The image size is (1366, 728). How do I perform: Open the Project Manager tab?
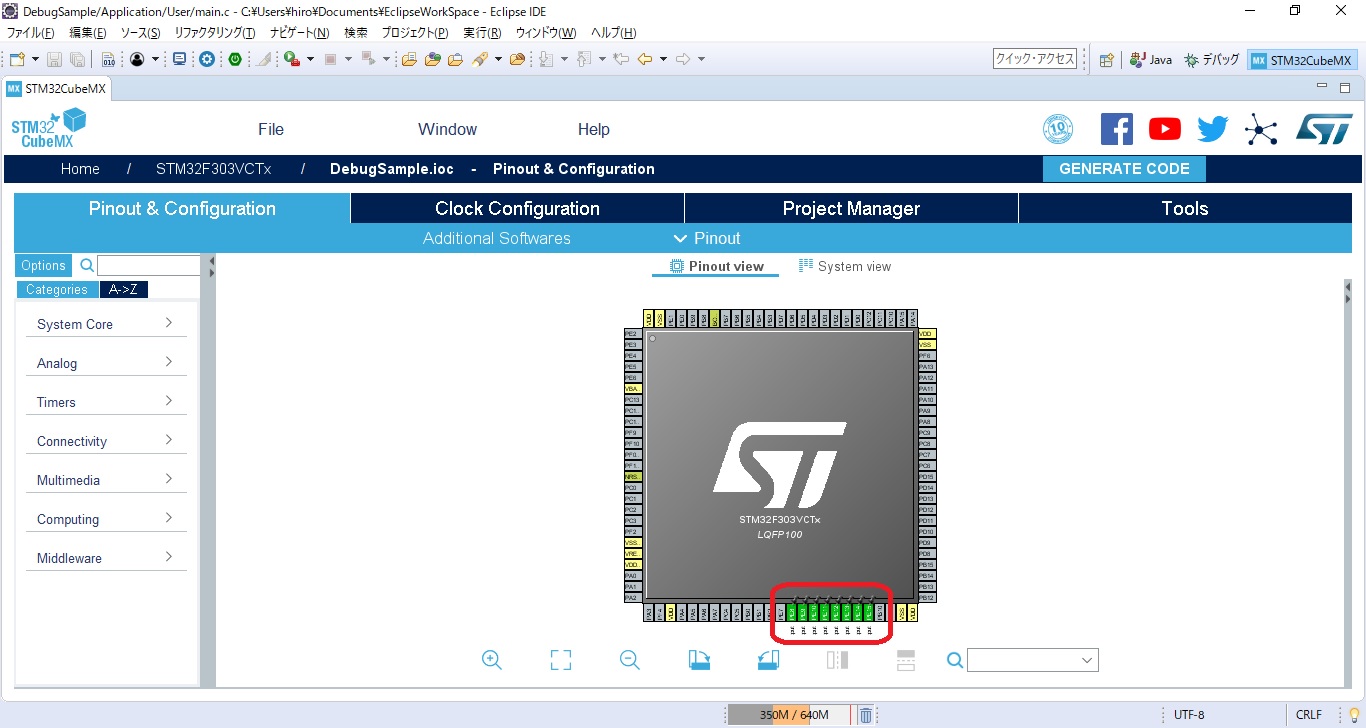tap(851, 209)
